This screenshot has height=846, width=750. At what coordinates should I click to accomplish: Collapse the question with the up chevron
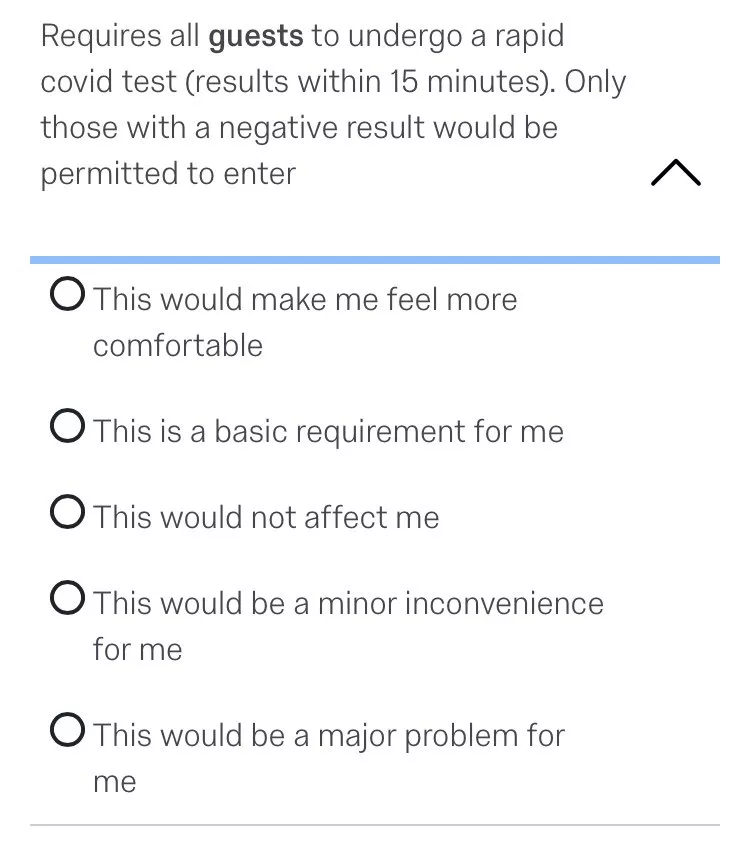(676, 173)
